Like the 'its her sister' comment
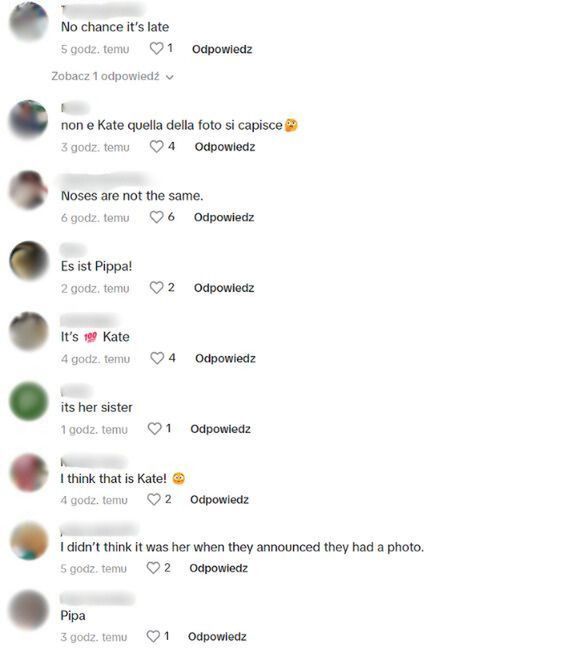Image resolution: width=566 pixels, height=650 pixels. coord(155,429)
